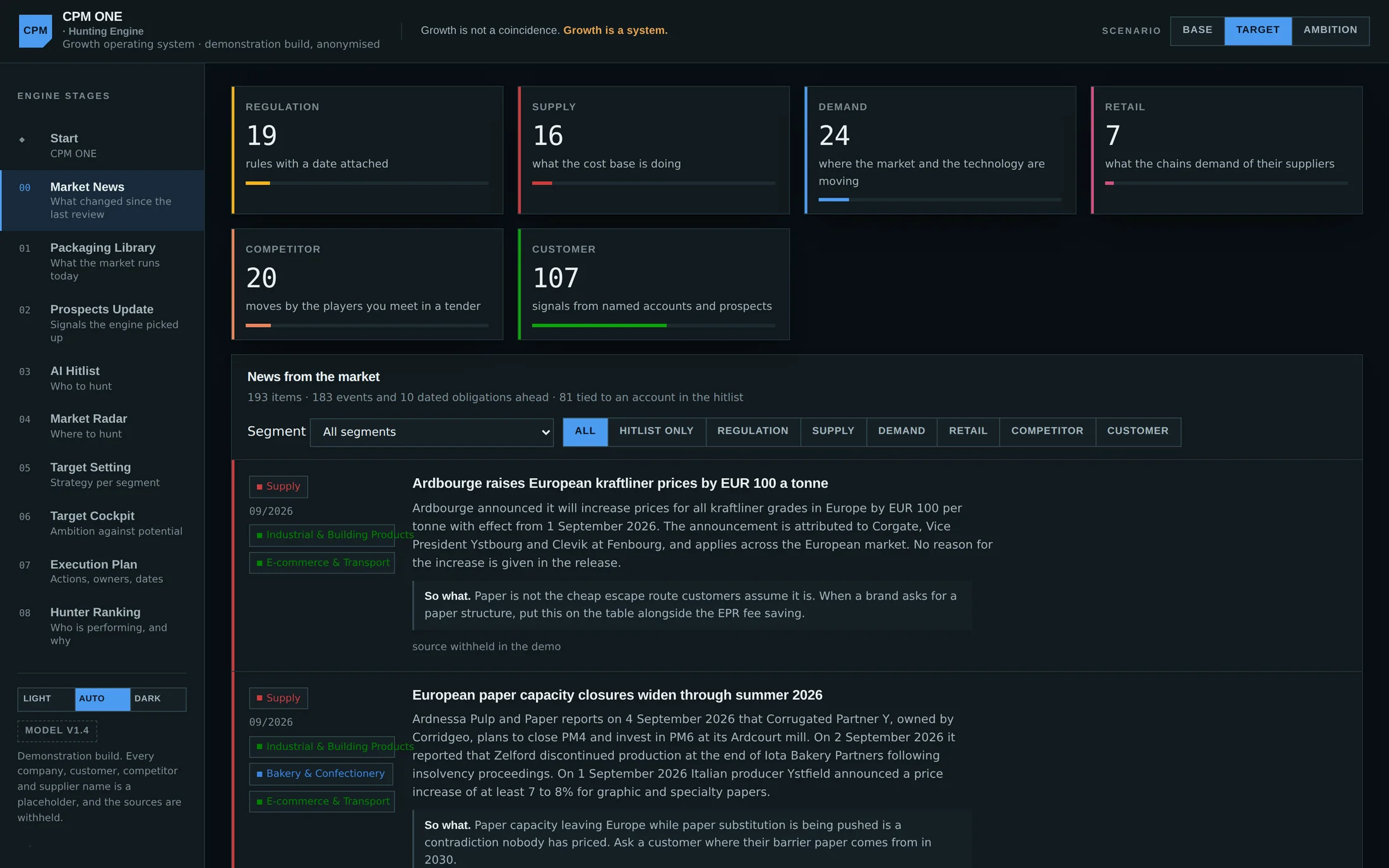Image resolution: width=1389 pixels, height=868 pixels.
Task: Switch theme to DARK
Action: click(158, 699)
